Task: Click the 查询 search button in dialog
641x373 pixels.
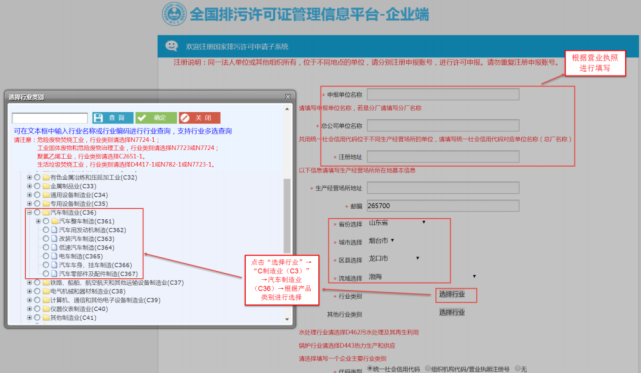Action: tap(112, 118)
